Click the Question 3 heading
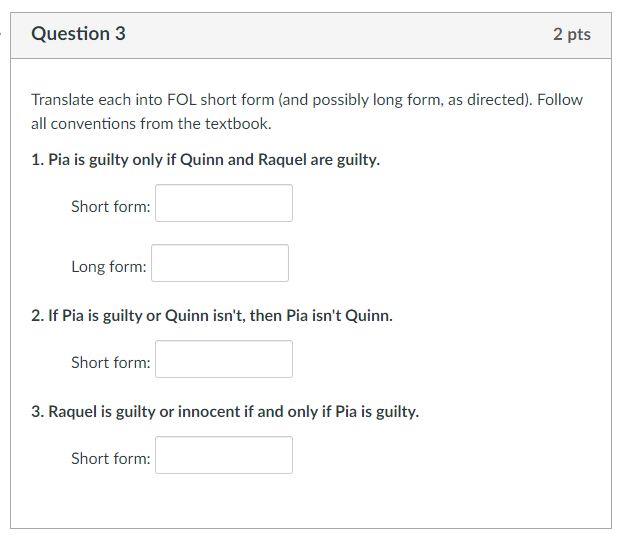Image resolution: width=634 pixels, height=546 pixels. pos(78,34)
